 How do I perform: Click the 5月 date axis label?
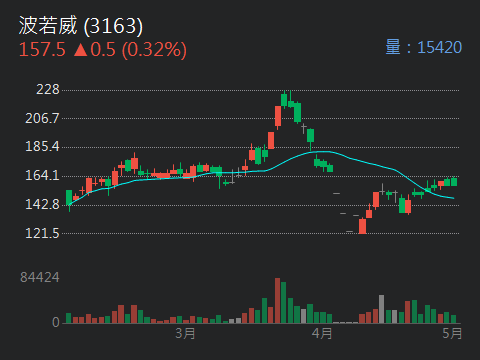click(452, 333)
